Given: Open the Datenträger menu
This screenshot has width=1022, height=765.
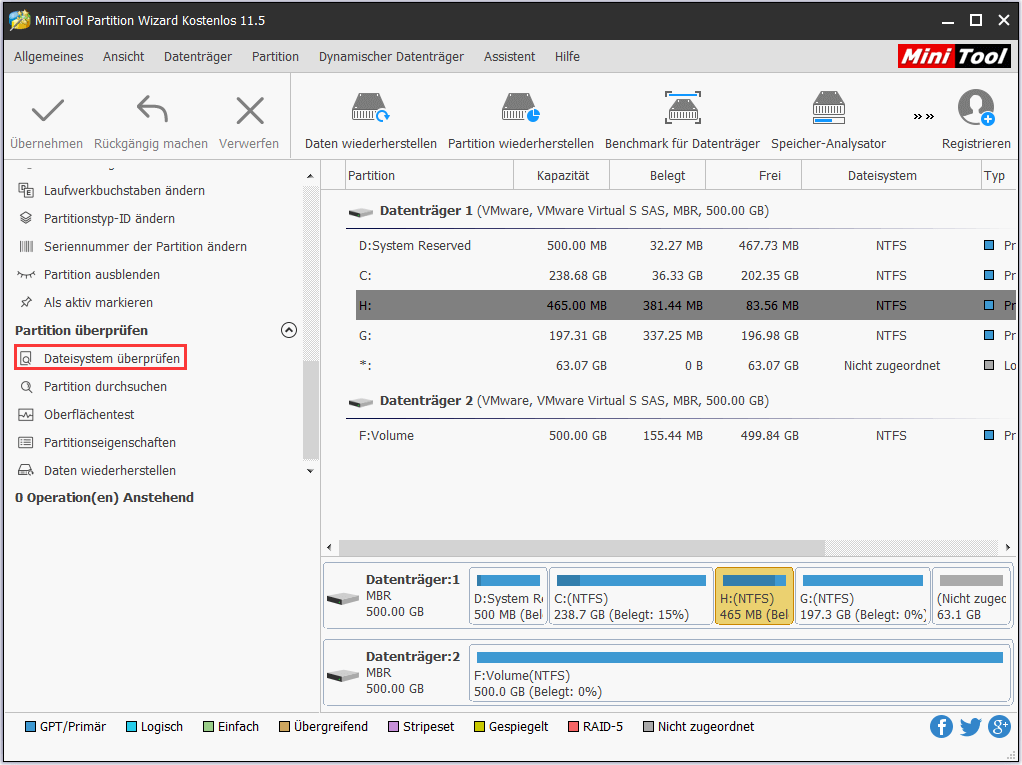Looking at the screenshot, I should pos(198,57).
